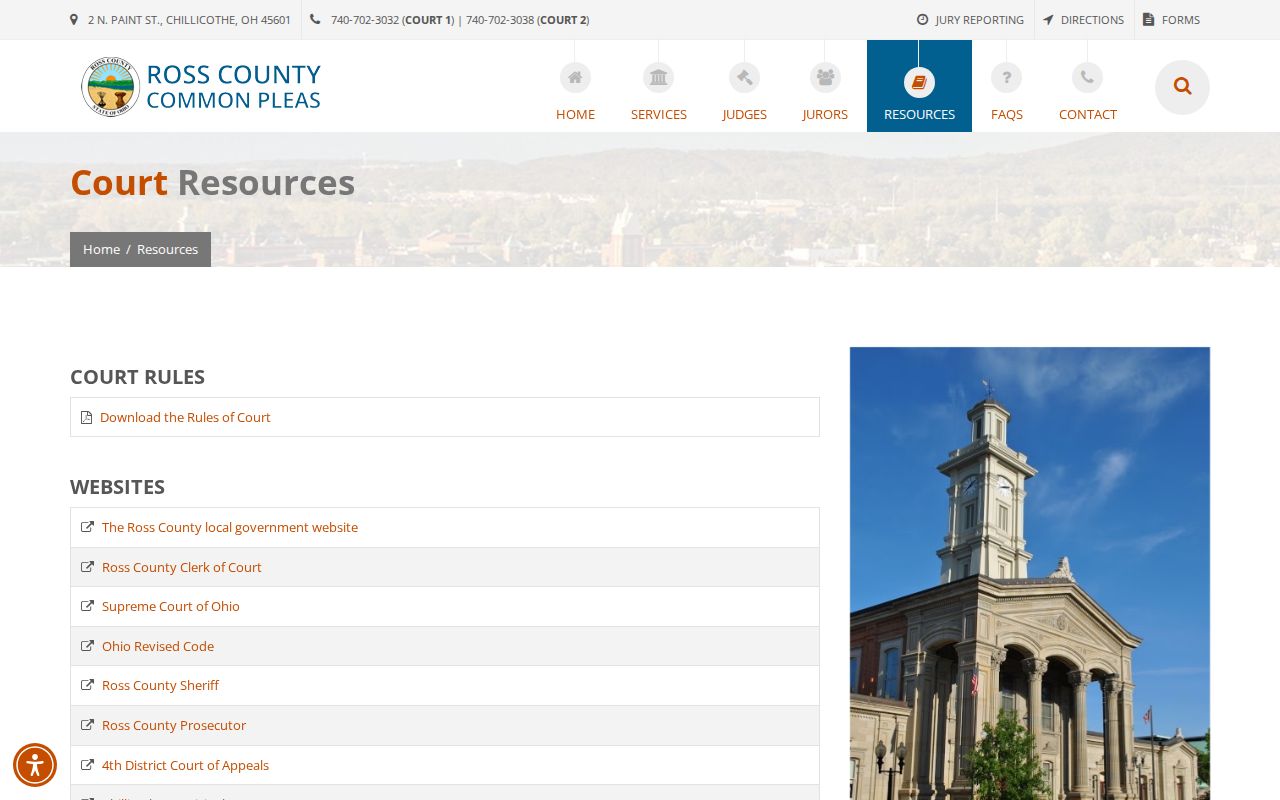Image resolution: width=1280 pixels, height=800 pixels.
Task: Click the FAQs question mark icon
Action: tap(1006, 78)
